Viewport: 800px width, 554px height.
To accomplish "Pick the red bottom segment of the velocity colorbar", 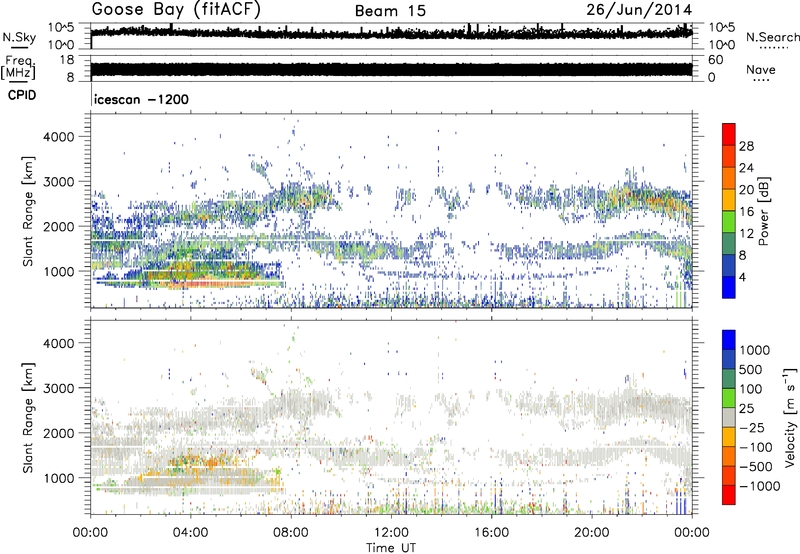I will pos(729,495).
